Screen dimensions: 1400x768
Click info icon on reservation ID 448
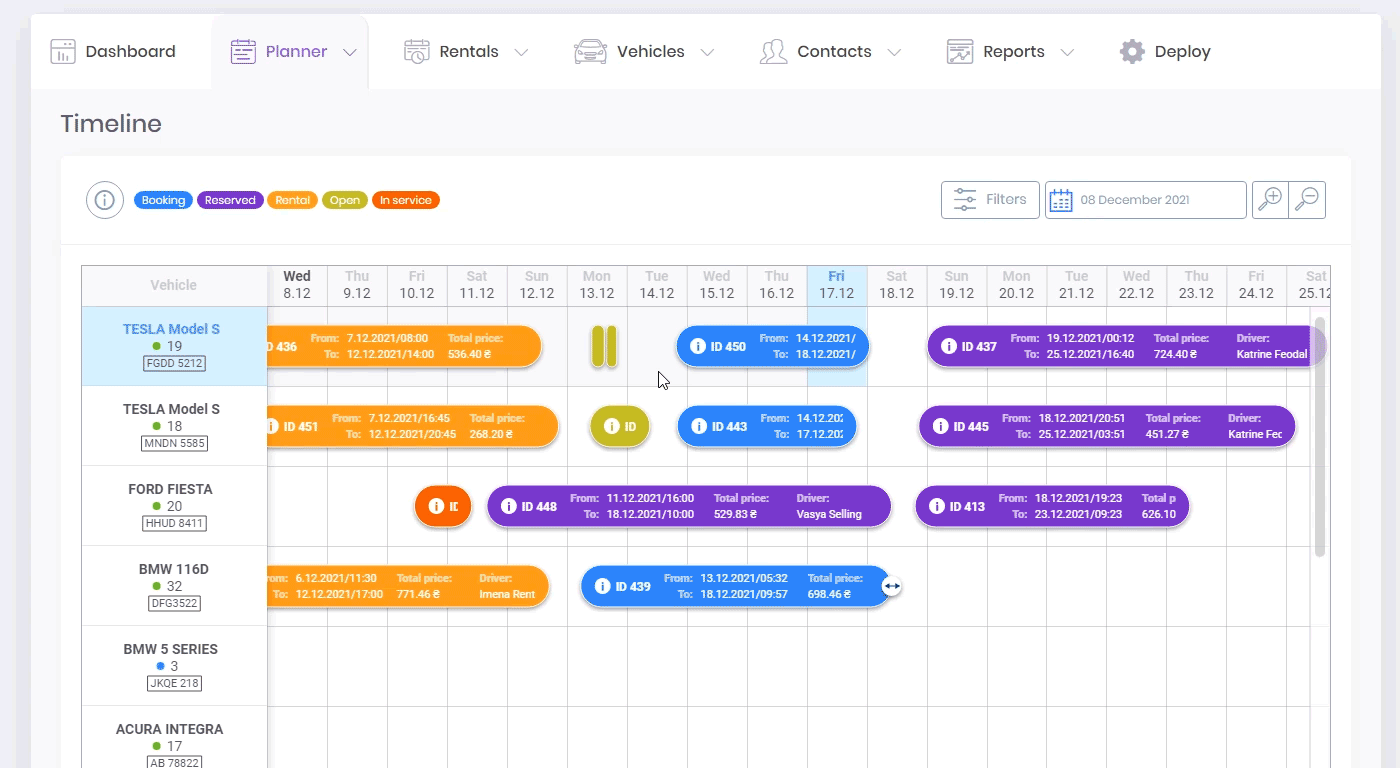[508, 507]
